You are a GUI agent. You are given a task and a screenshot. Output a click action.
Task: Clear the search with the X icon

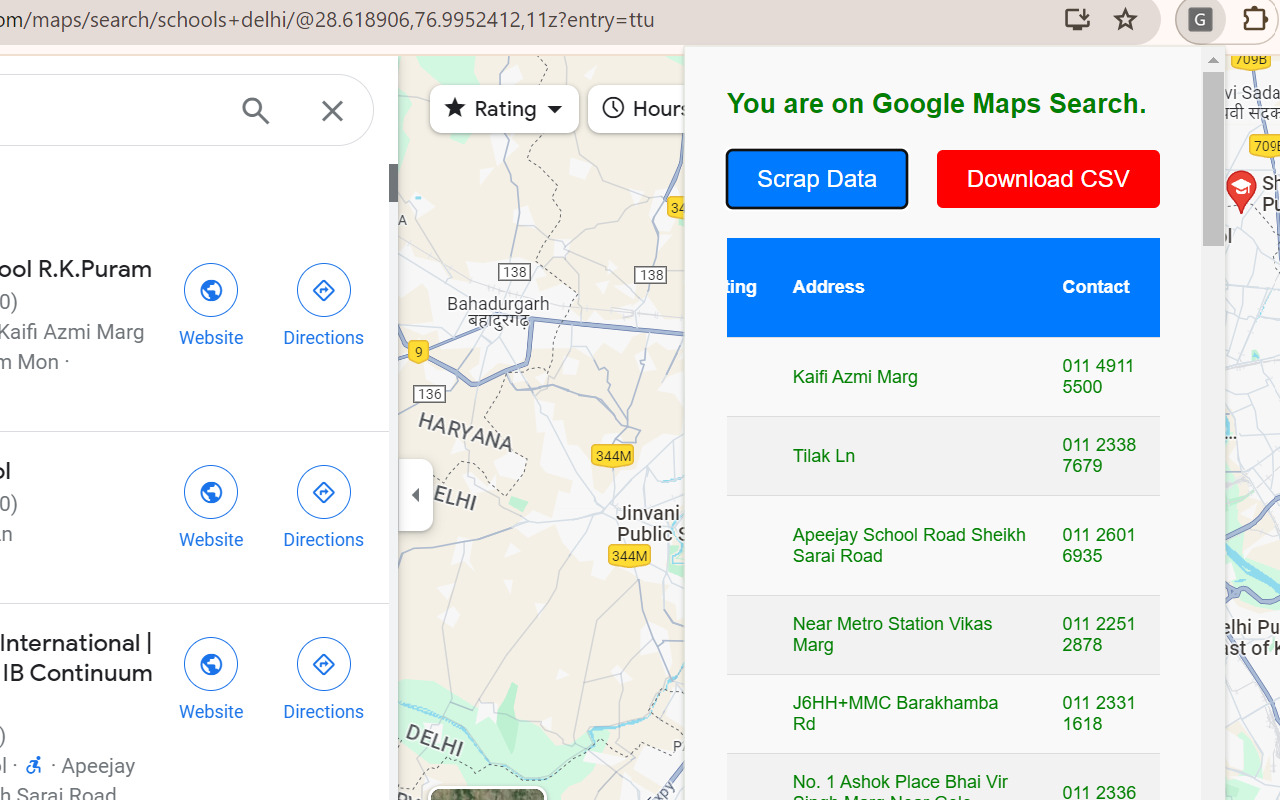click(x=332, y=111)
